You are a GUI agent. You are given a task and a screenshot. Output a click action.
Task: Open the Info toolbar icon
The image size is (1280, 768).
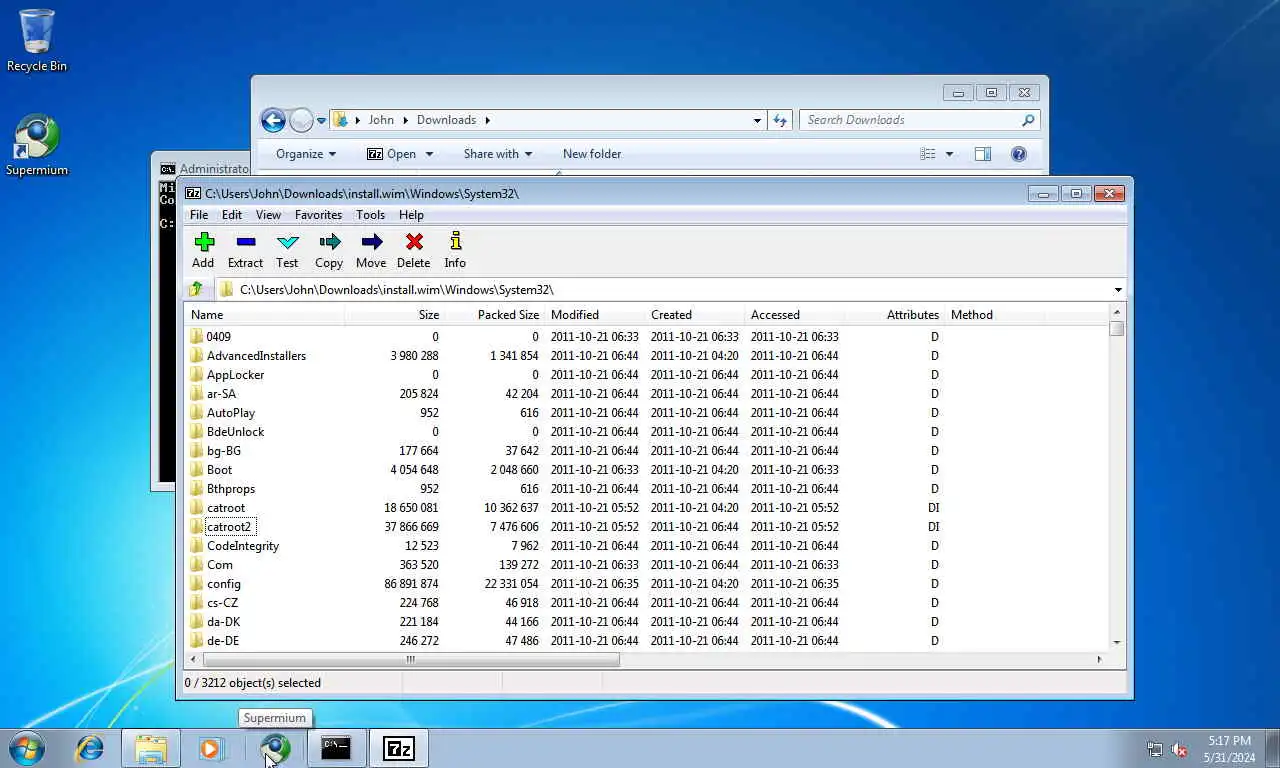click(x=455, y=242)
